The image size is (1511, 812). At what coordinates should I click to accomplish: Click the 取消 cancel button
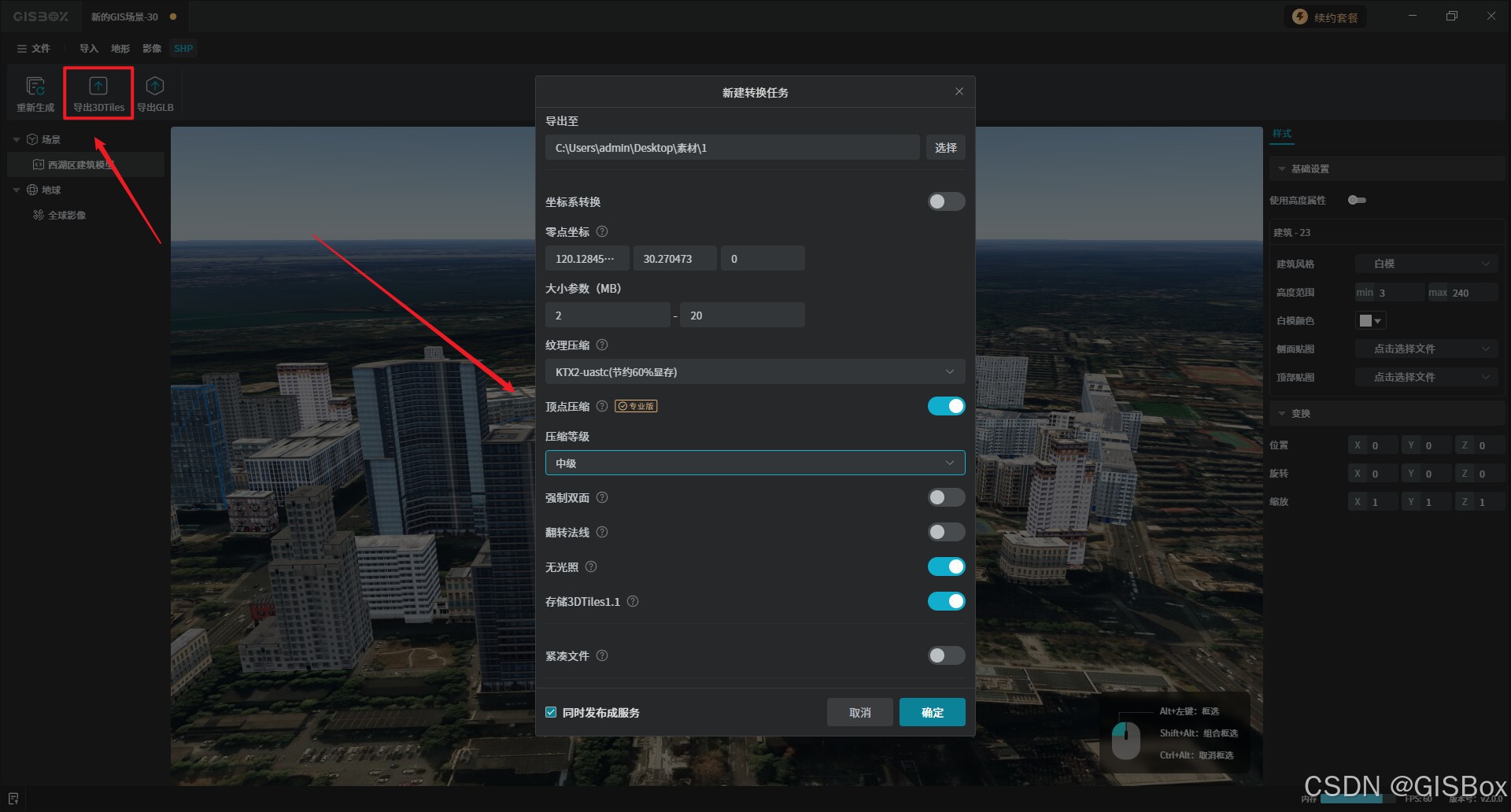point(859,713)
